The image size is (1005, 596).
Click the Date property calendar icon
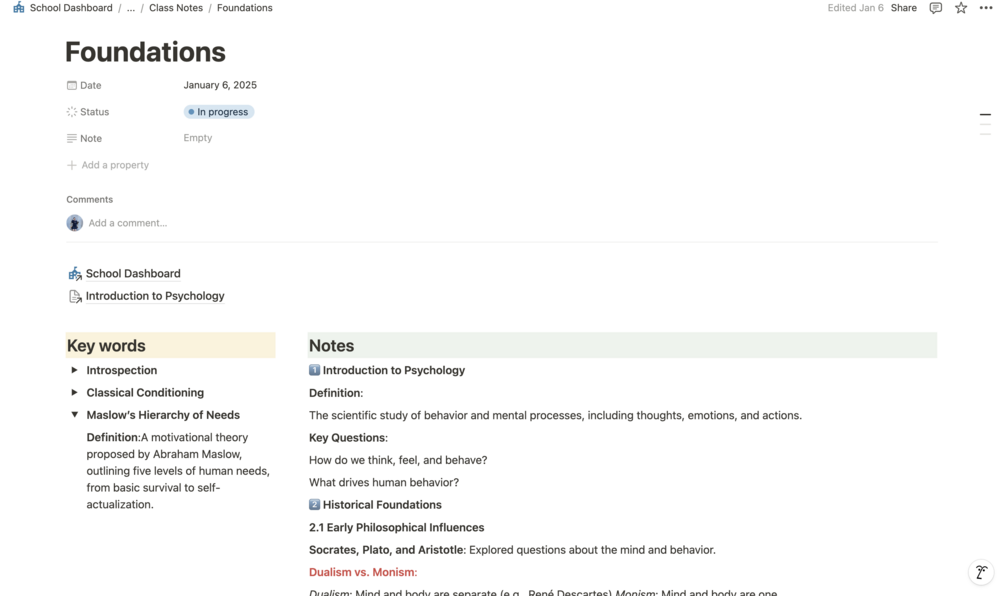[72, 86]
